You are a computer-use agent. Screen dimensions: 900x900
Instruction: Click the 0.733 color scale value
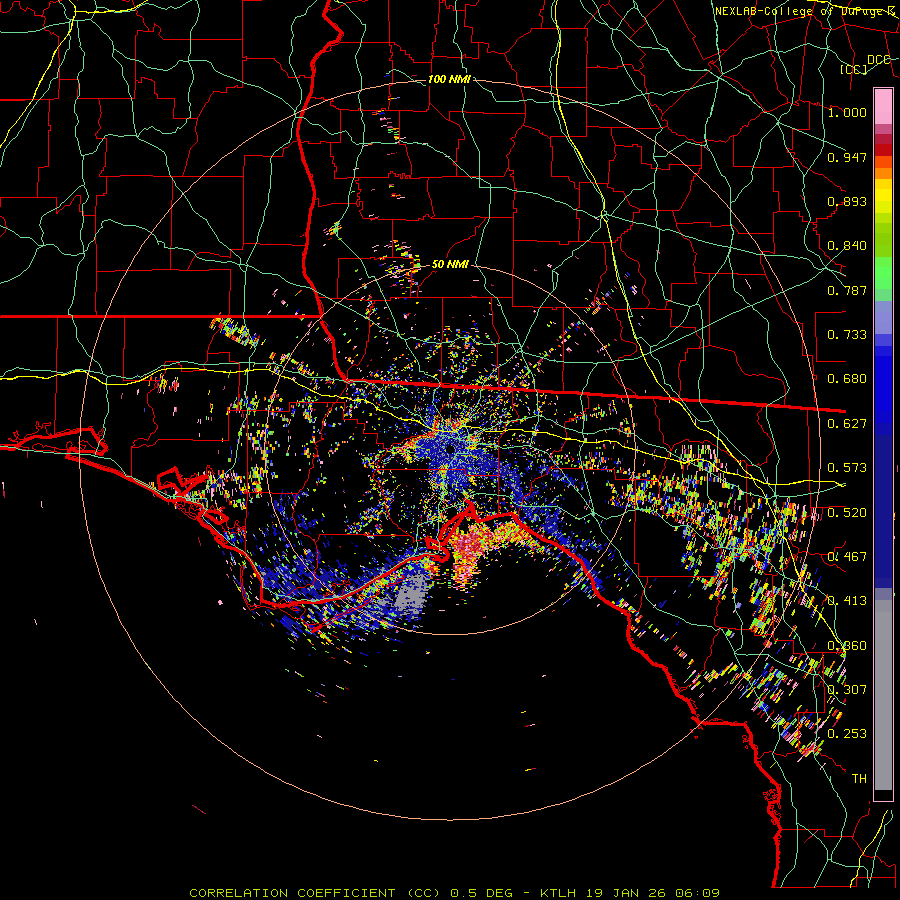point(847,335)
